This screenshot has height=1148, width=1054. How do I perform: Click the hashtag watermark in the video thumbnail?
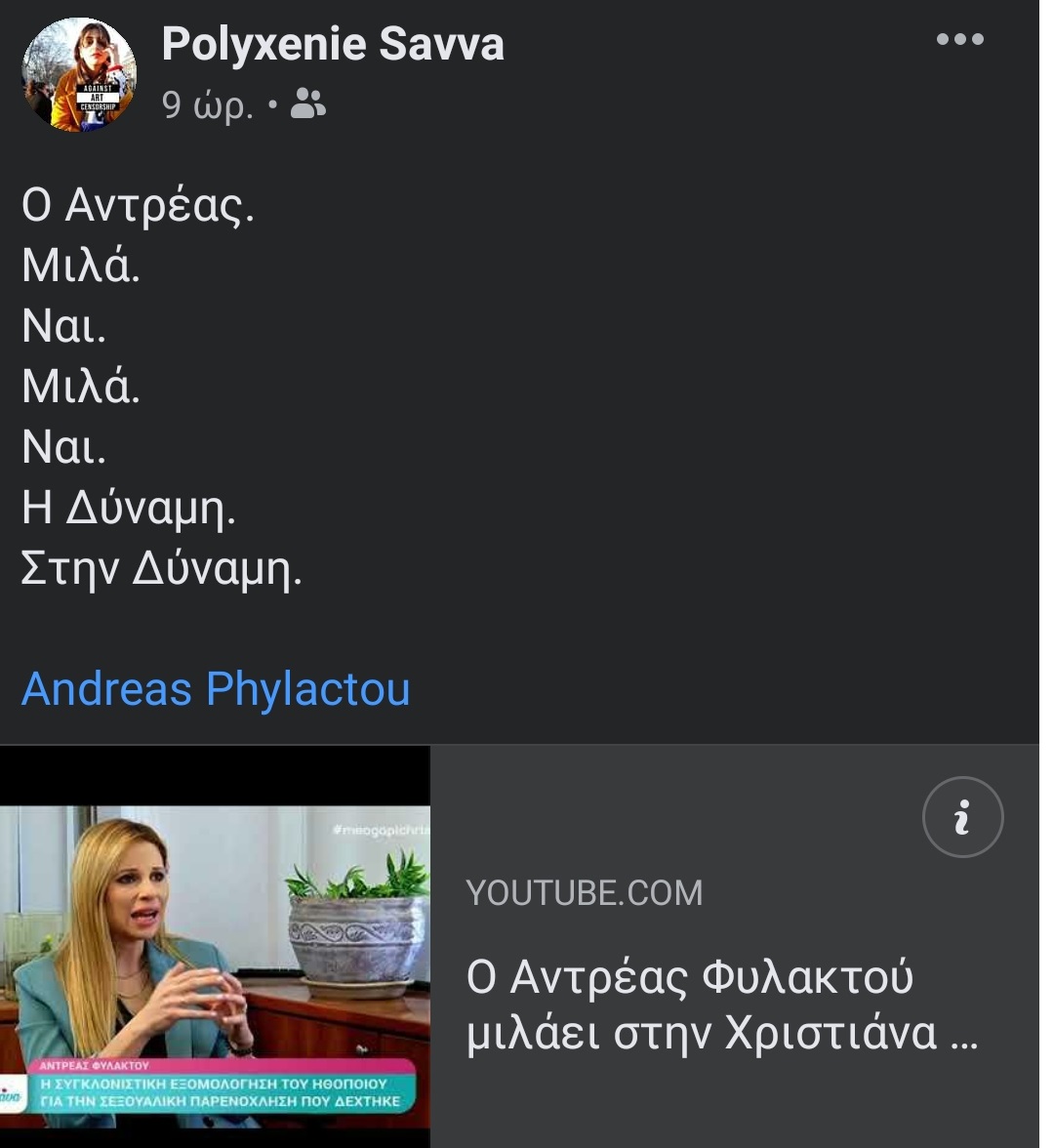(x=381, y=830)
